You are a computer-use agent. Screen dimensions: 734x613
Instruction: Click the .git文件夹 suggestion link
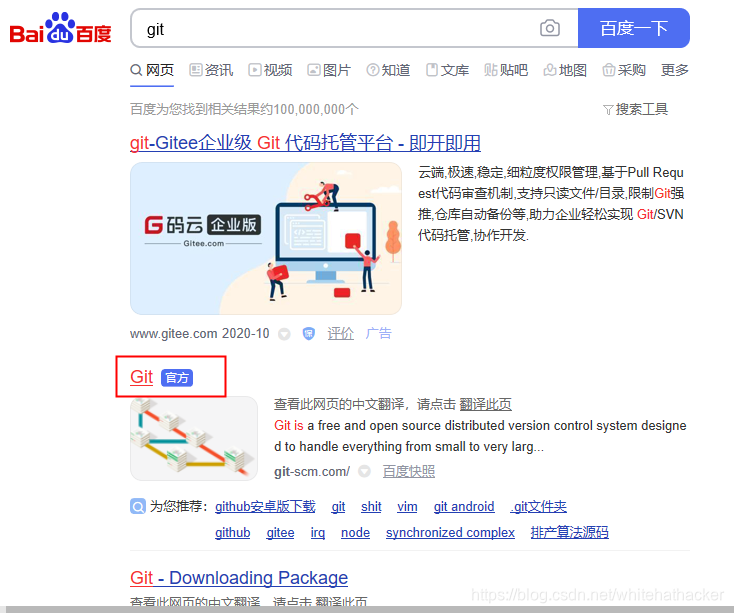(538, 506)
